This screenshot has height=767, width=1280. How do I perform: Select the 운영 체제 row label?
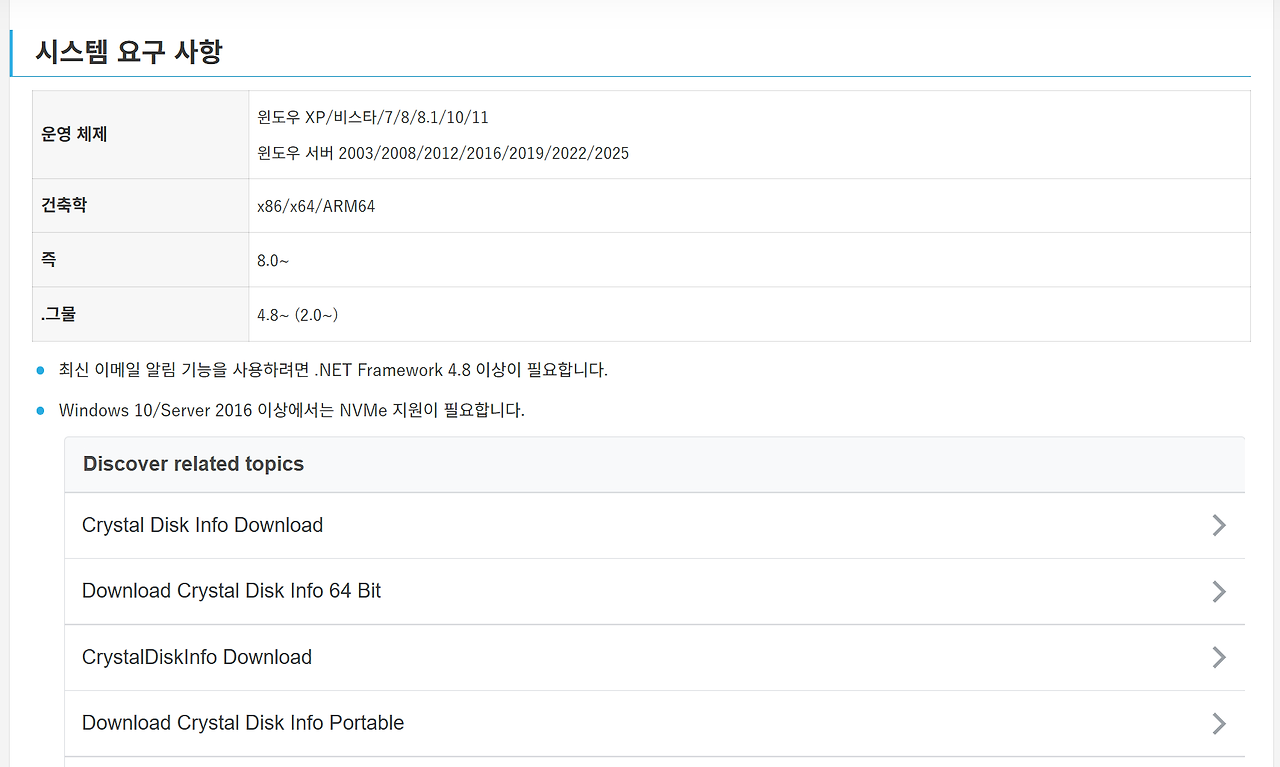click(74, 134)
